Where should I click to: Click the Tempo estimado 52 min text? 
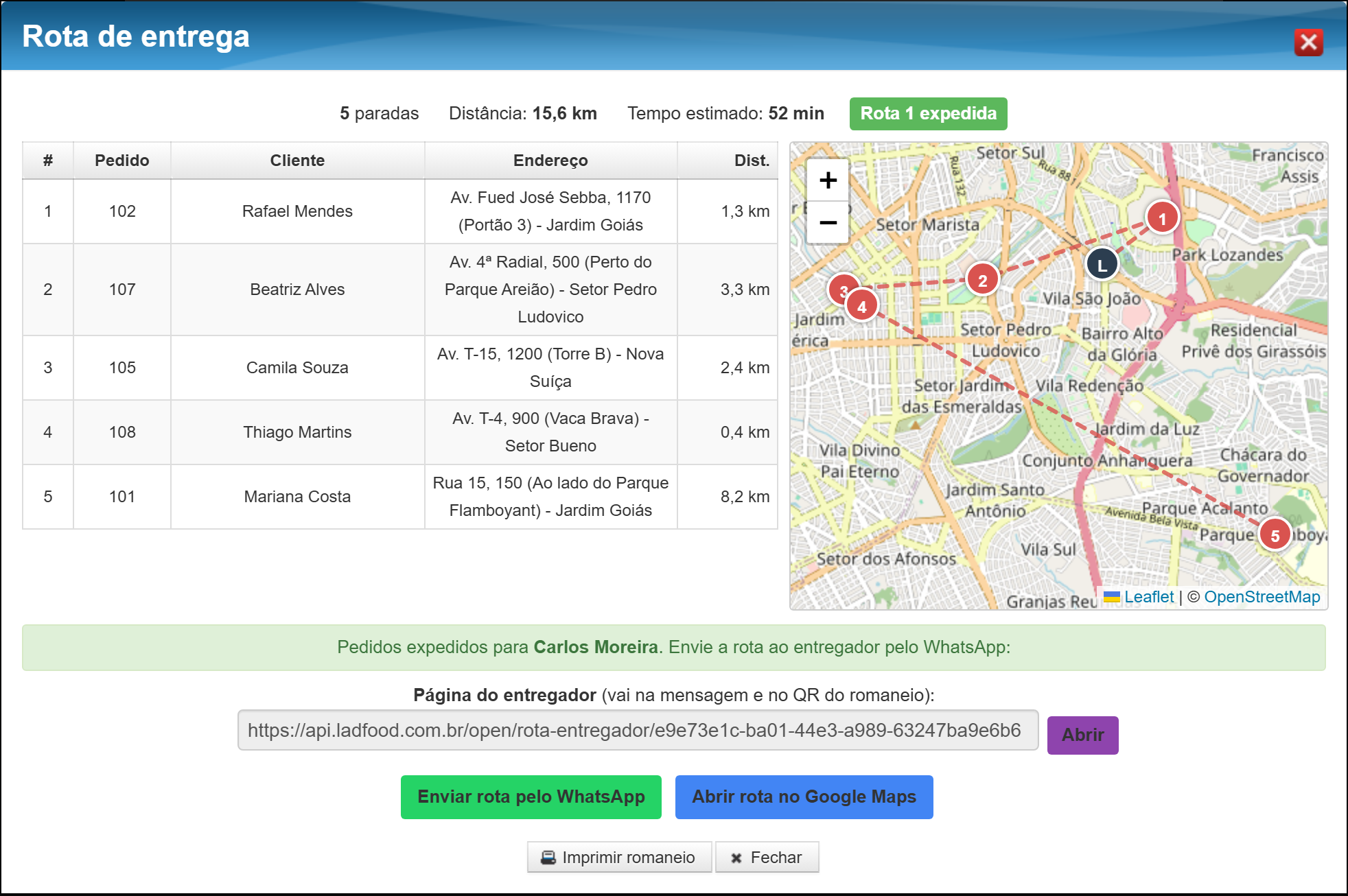(x=725, y=113)
